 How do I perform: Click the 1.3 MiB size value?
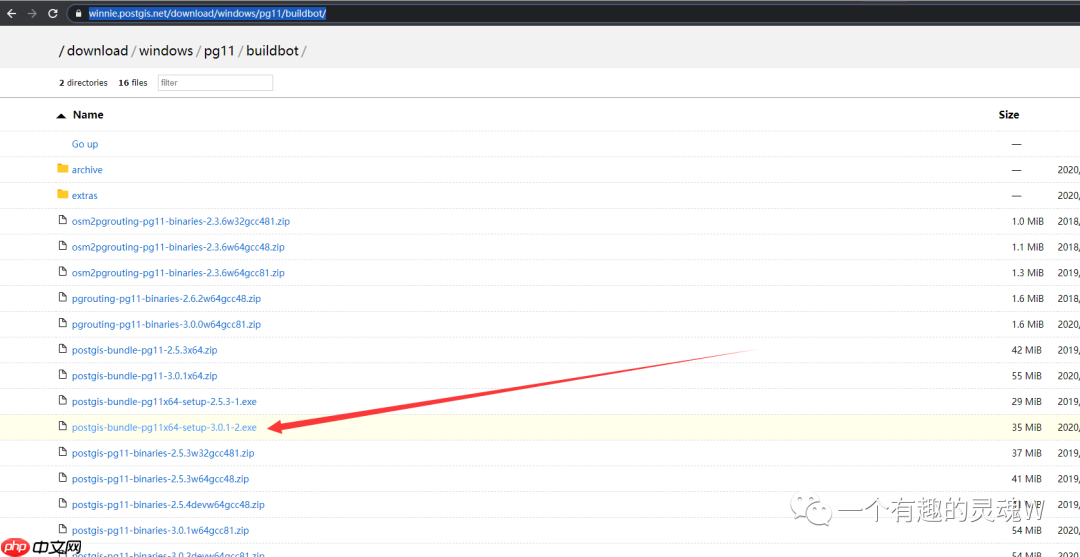coord(1028,273)
